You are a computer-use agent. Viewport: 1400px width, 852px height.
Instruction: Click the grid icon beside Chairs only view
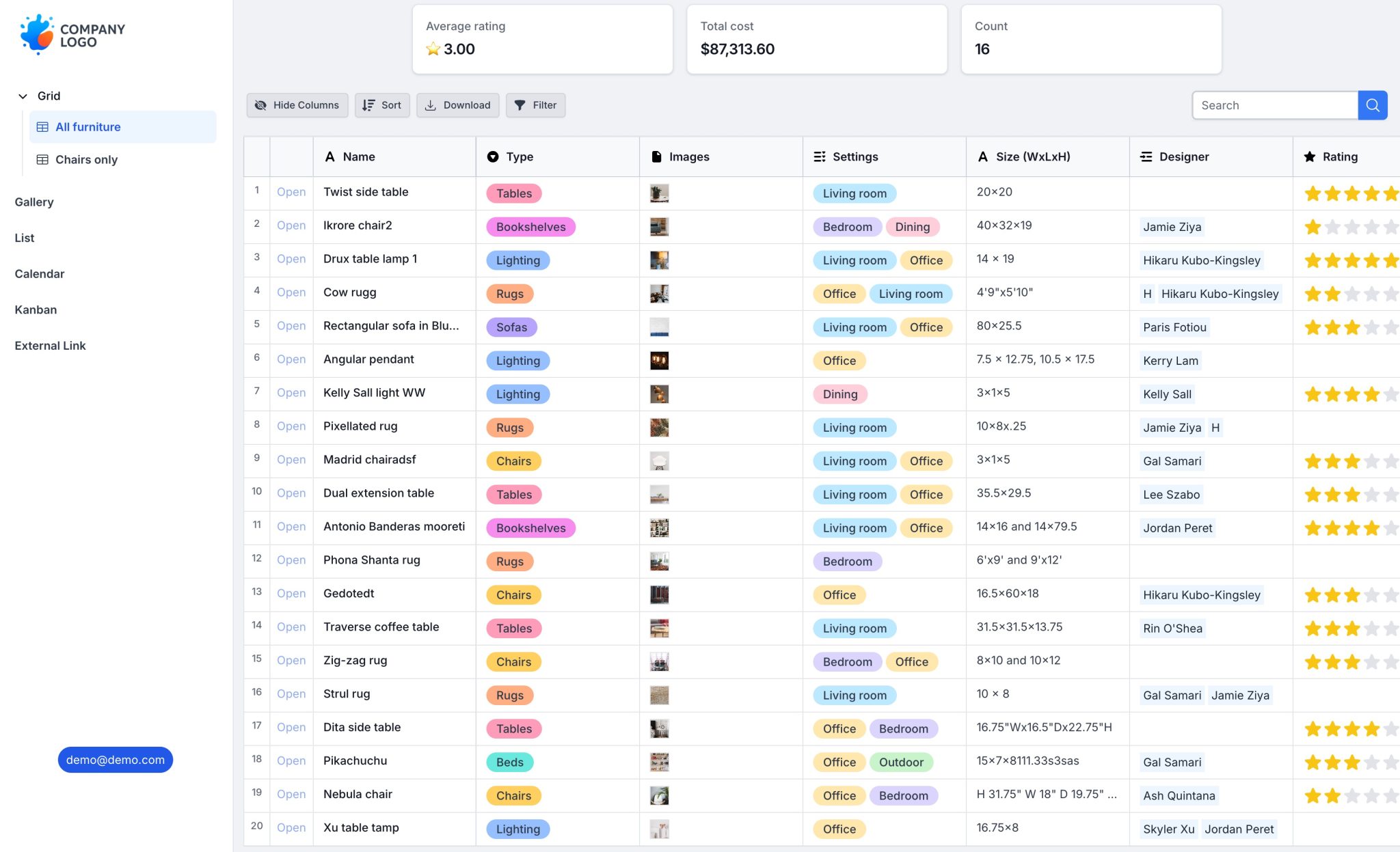click(x=43, y=159)
